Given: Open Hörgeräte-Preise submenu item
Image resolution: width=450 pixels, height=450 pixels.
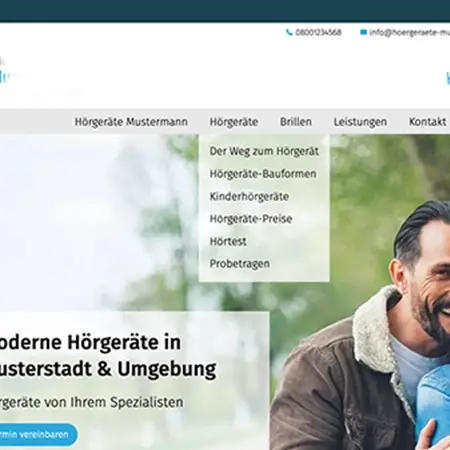Looking at the screenshot, I should 251,219.
